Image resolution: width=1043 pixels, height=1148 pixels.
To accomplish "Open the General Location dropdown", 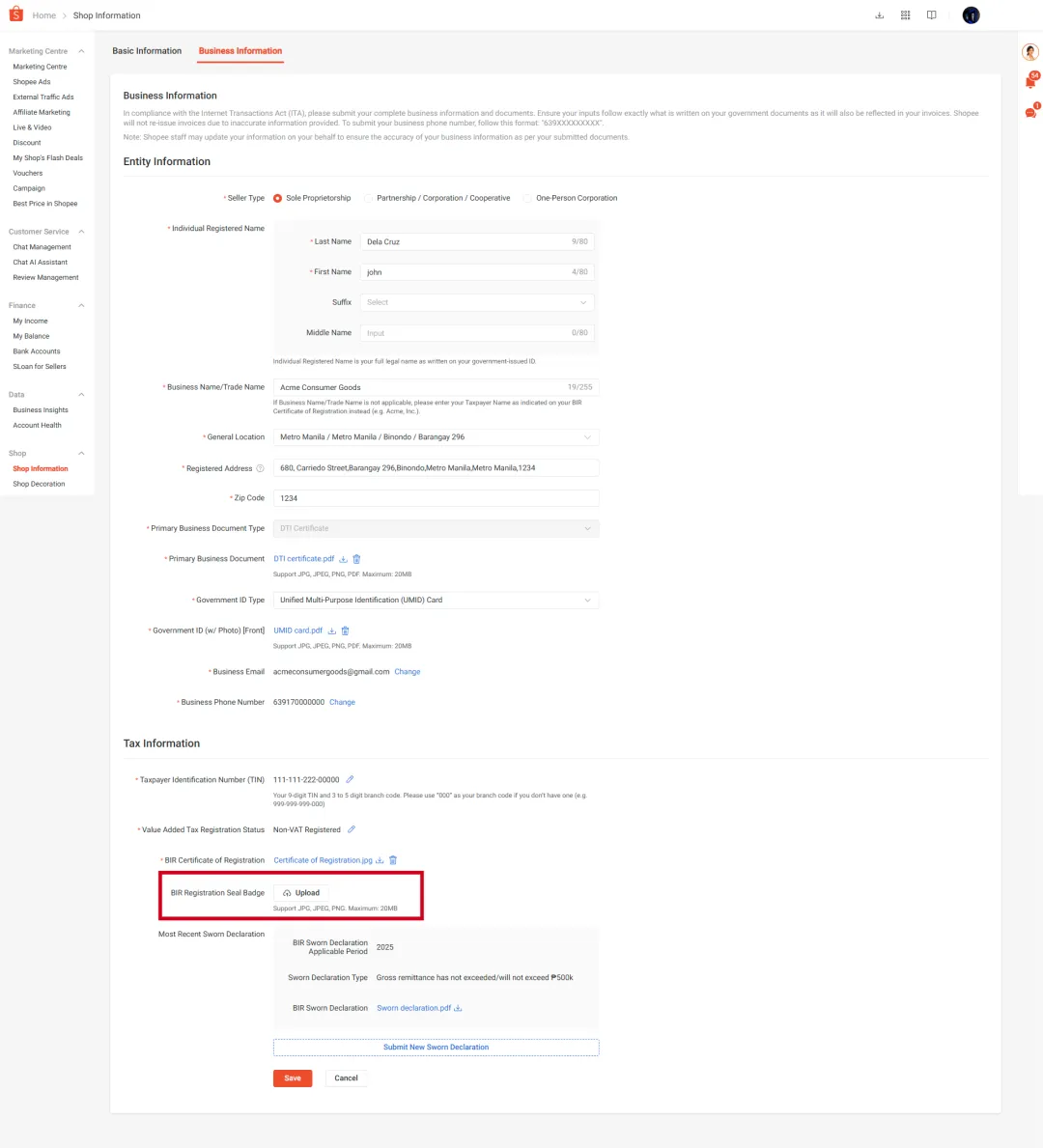I will pyautogui.click(x=436, y=437).
